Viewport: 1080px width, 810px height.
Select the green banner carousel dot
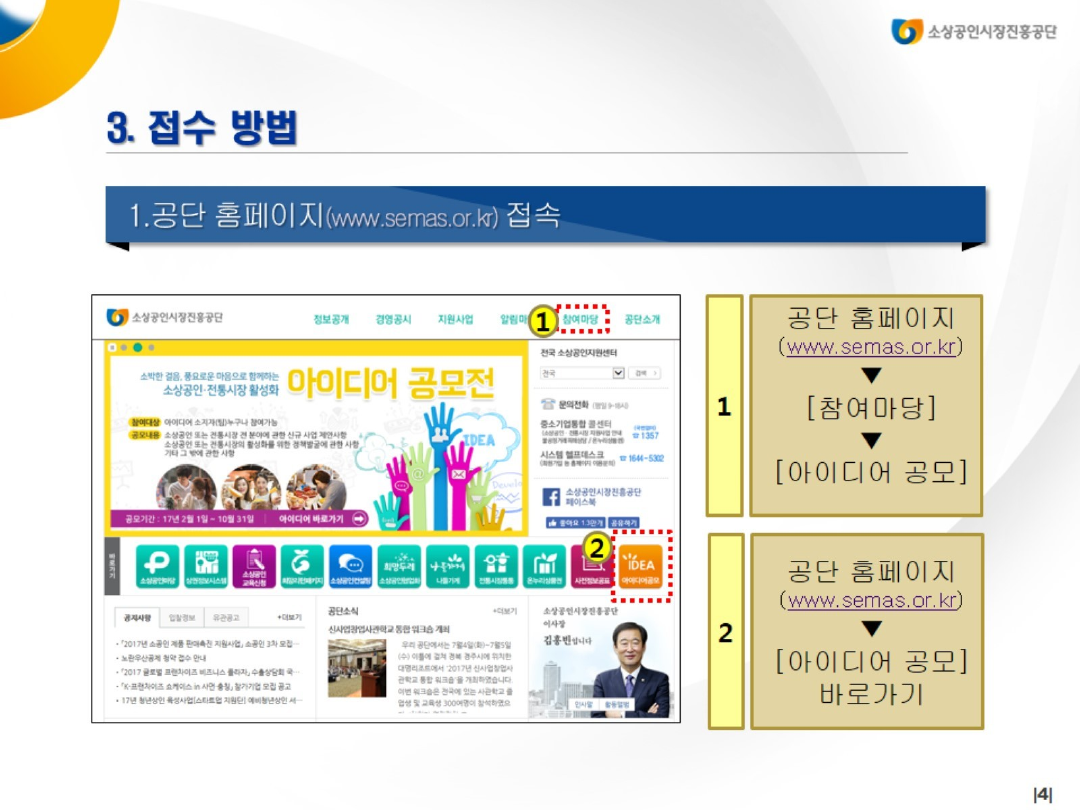pos(137,347)
